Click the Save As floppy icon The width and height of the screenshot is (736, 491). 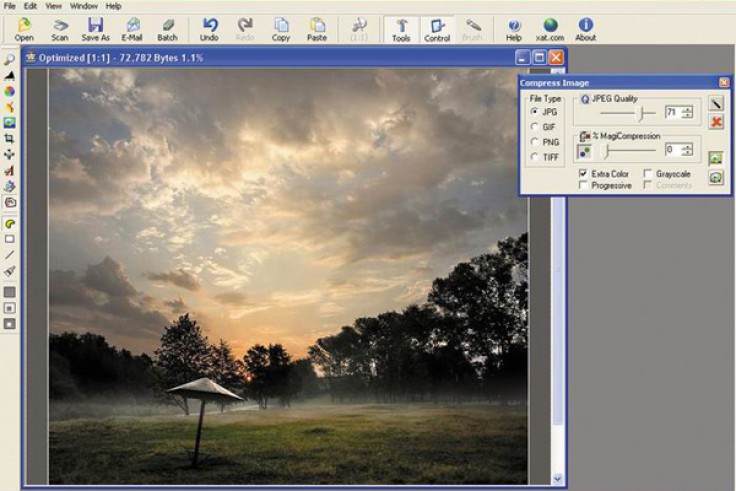pyautogui.click(x=95, y=26)
